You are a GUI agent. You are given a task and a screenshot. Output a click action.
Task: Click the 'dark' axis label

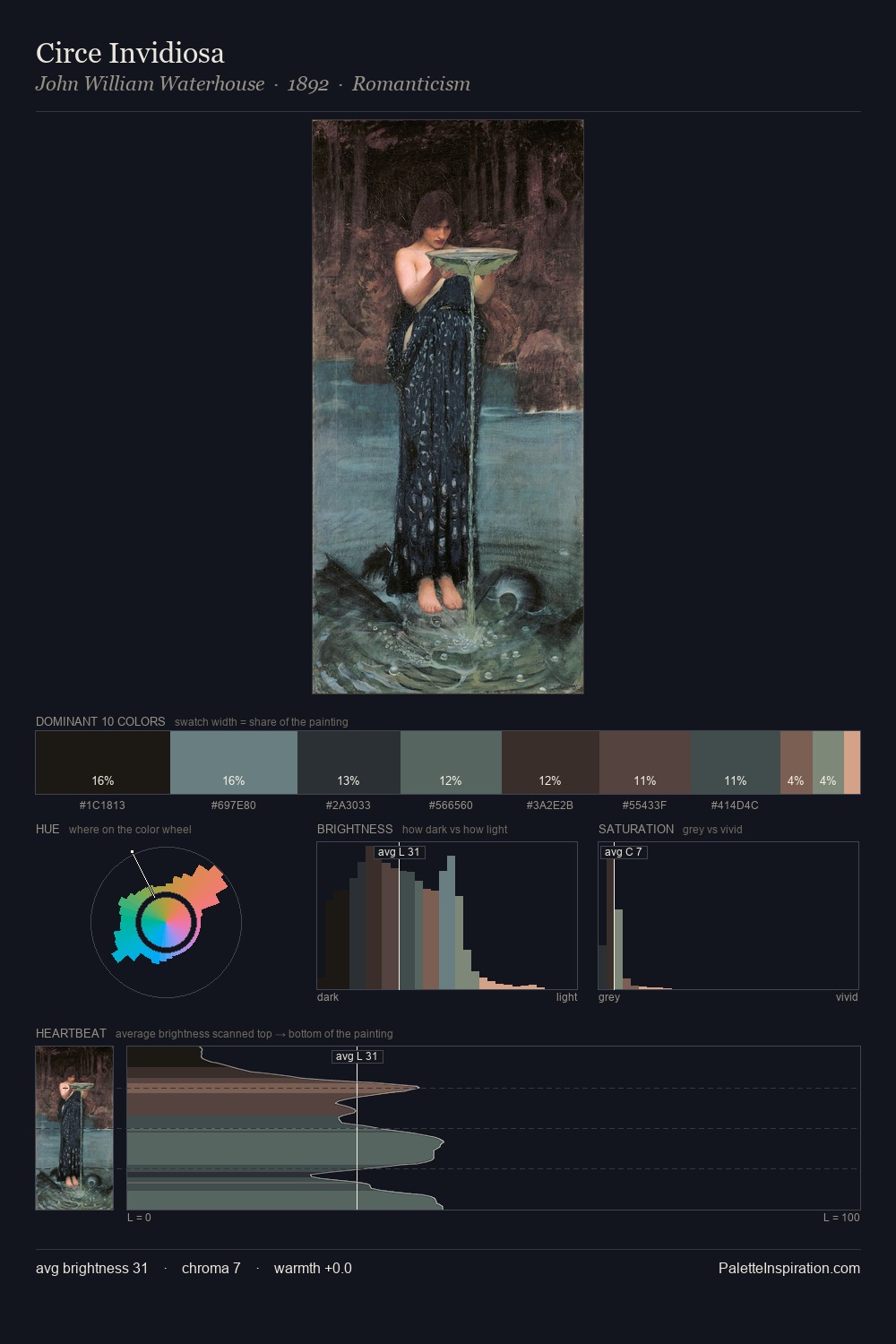(328, 996)
